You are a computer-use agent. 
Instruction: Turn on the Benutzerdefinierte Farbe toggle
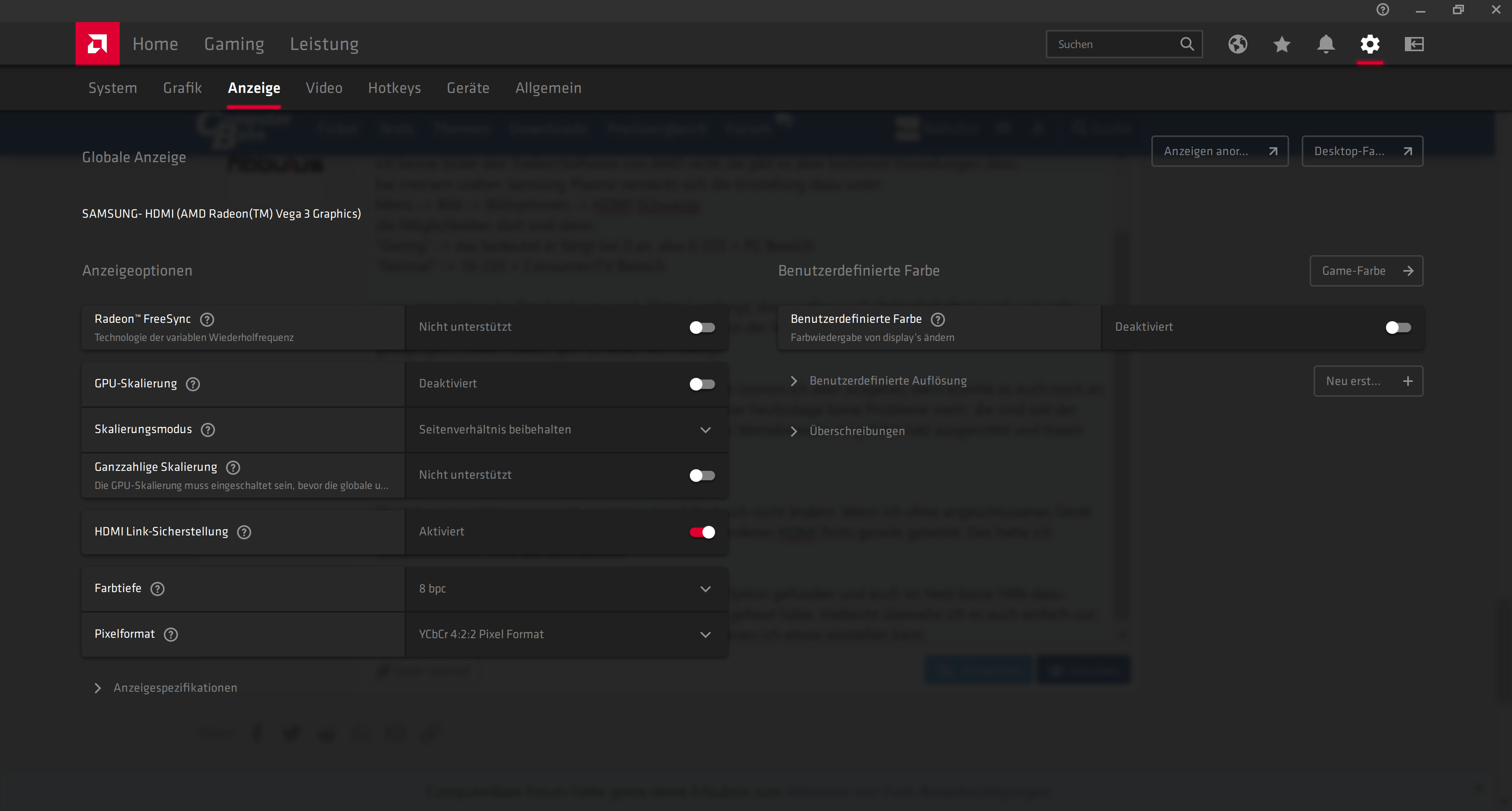coord(1398,328)
